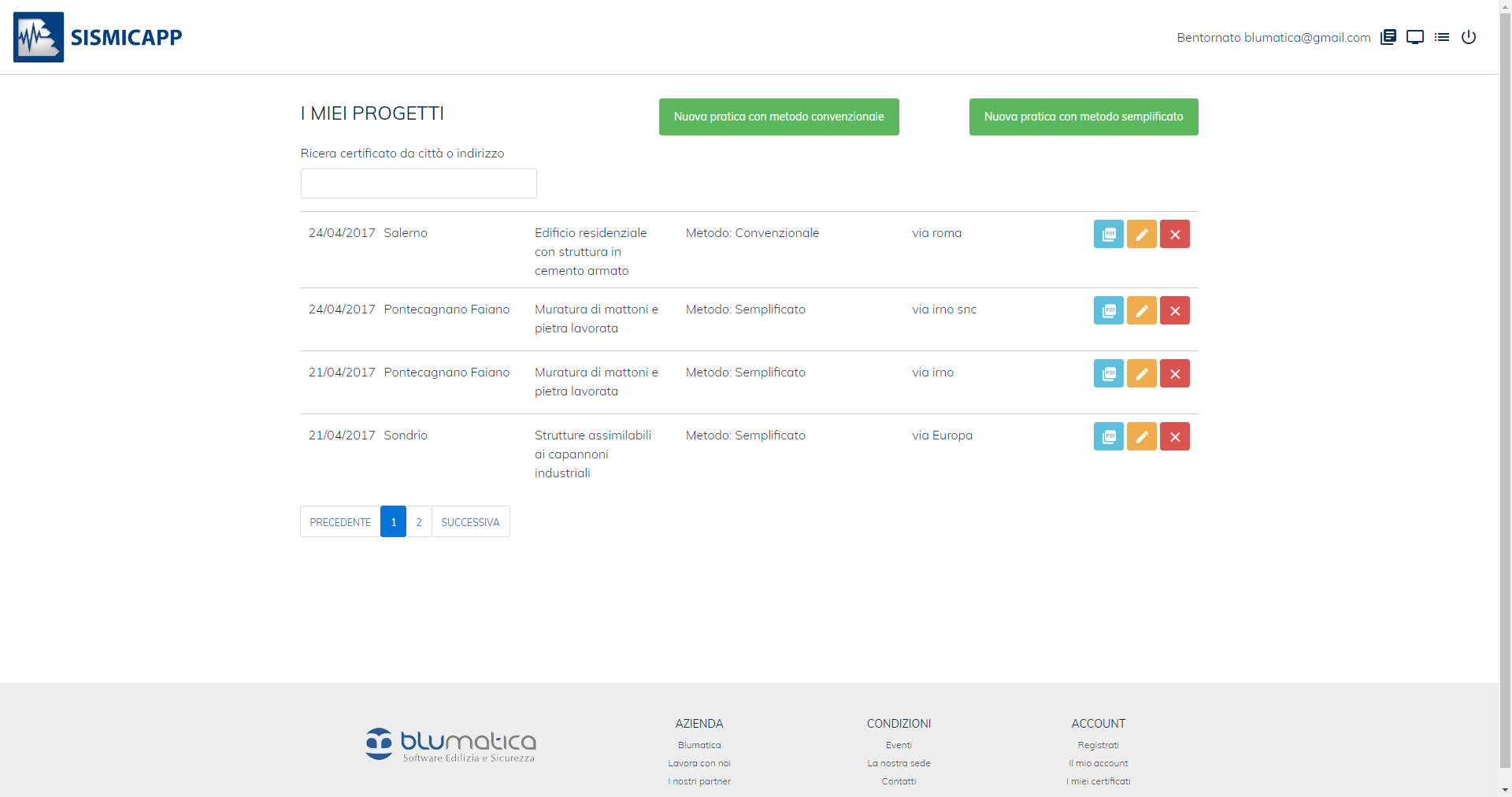Image resolution: width=1512 pixels, height=797 pixels.
Task: Click PRECEDENTE pagination button
Action: 340,522
